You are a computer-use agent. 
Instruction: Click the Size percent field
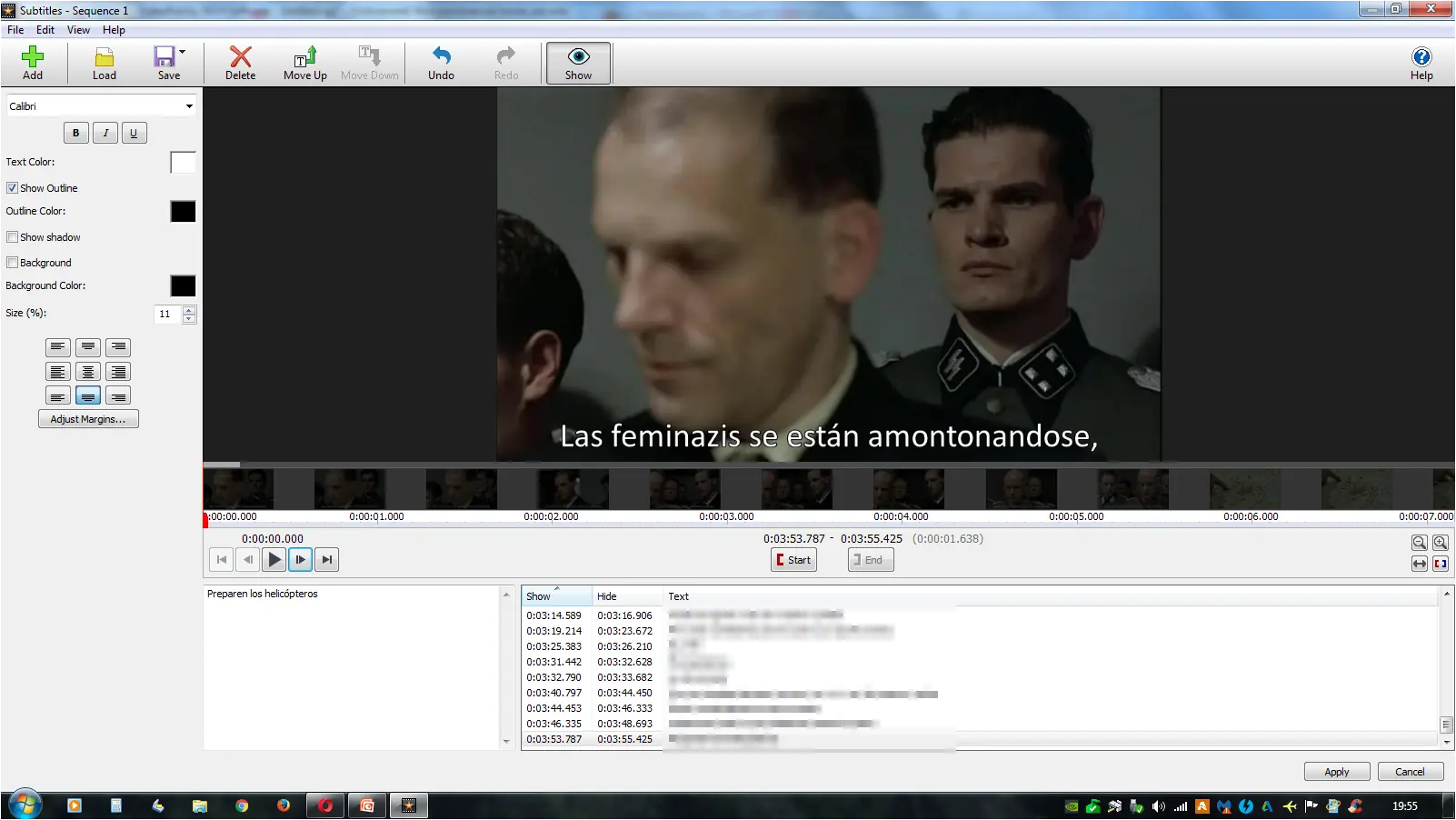point(168,314)
